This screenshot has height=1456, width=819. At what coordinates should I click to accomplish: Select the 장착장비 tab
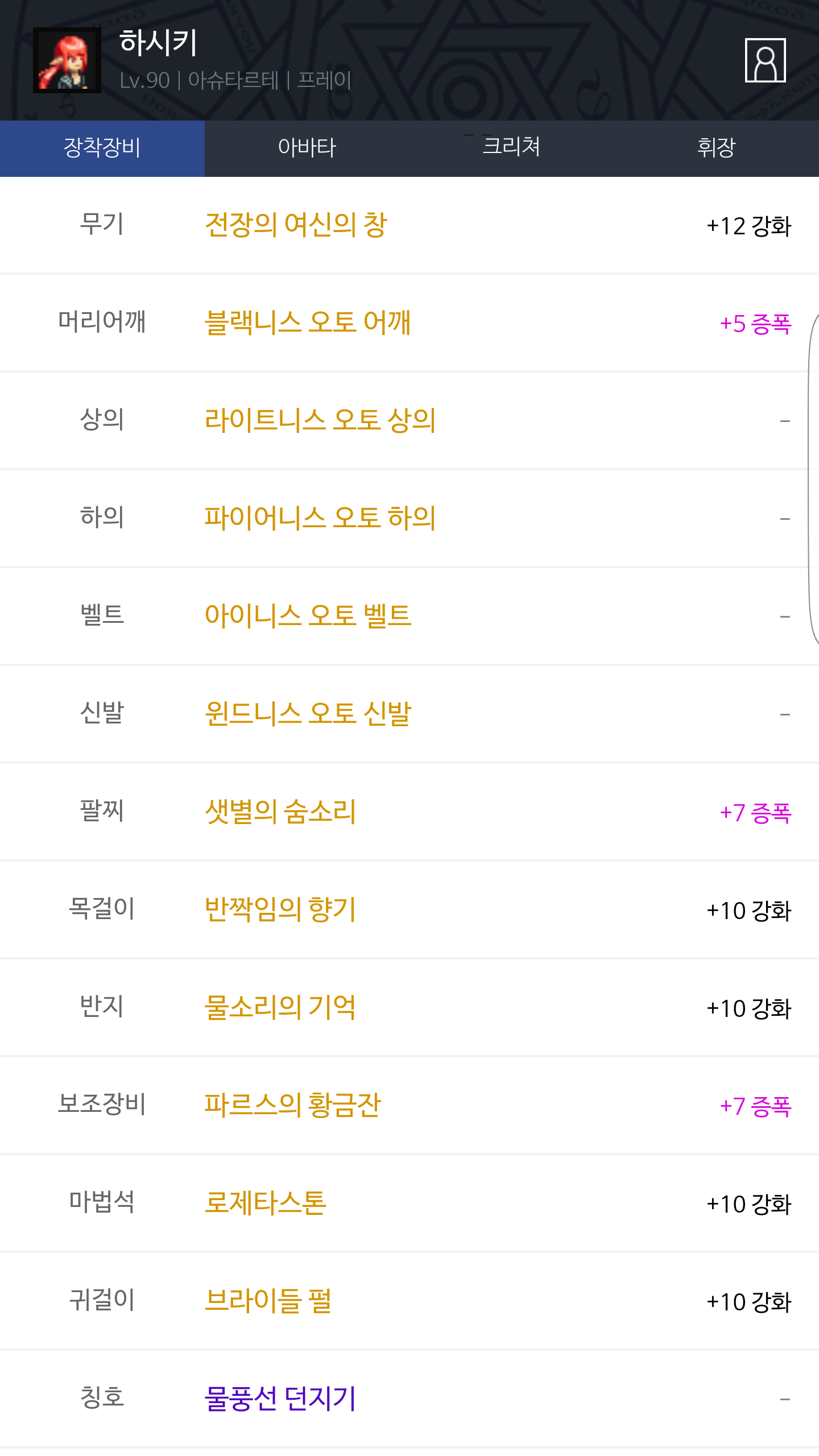[102, 148]
